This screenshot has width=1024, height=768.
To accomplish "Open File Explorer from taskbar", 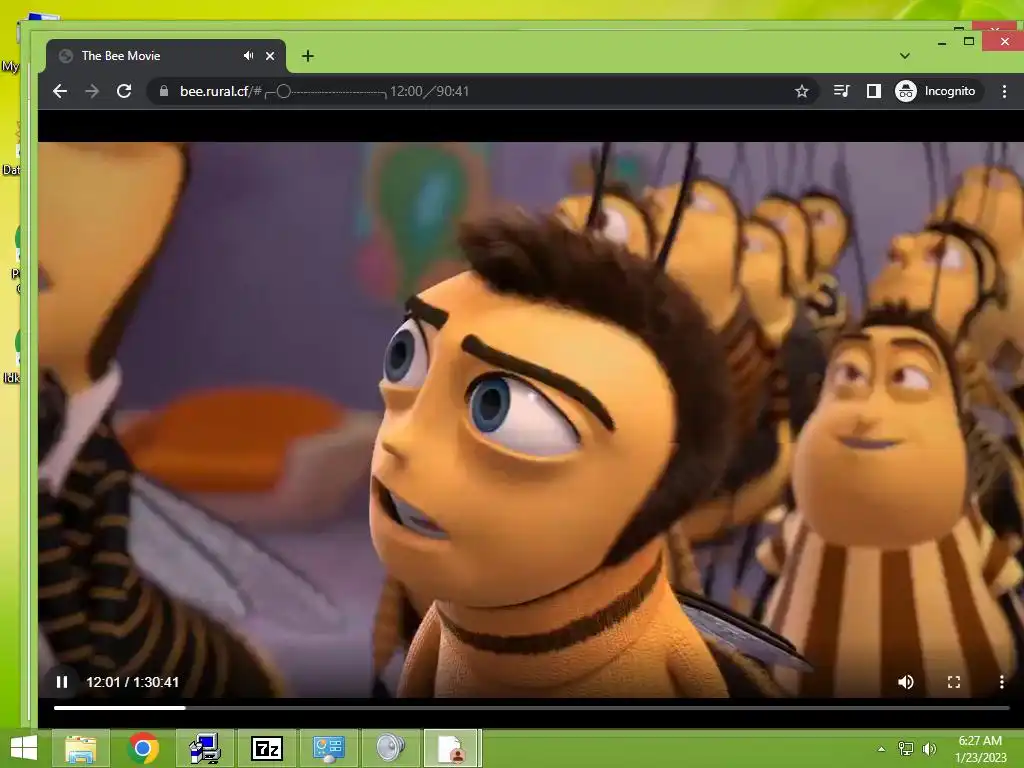I will click(x=80, y=748).
